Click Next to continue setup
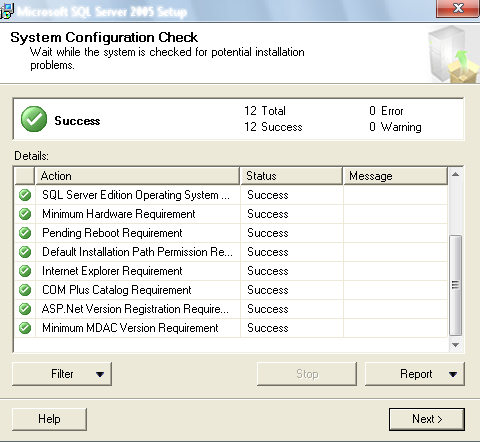 click(x=427, y=419)
